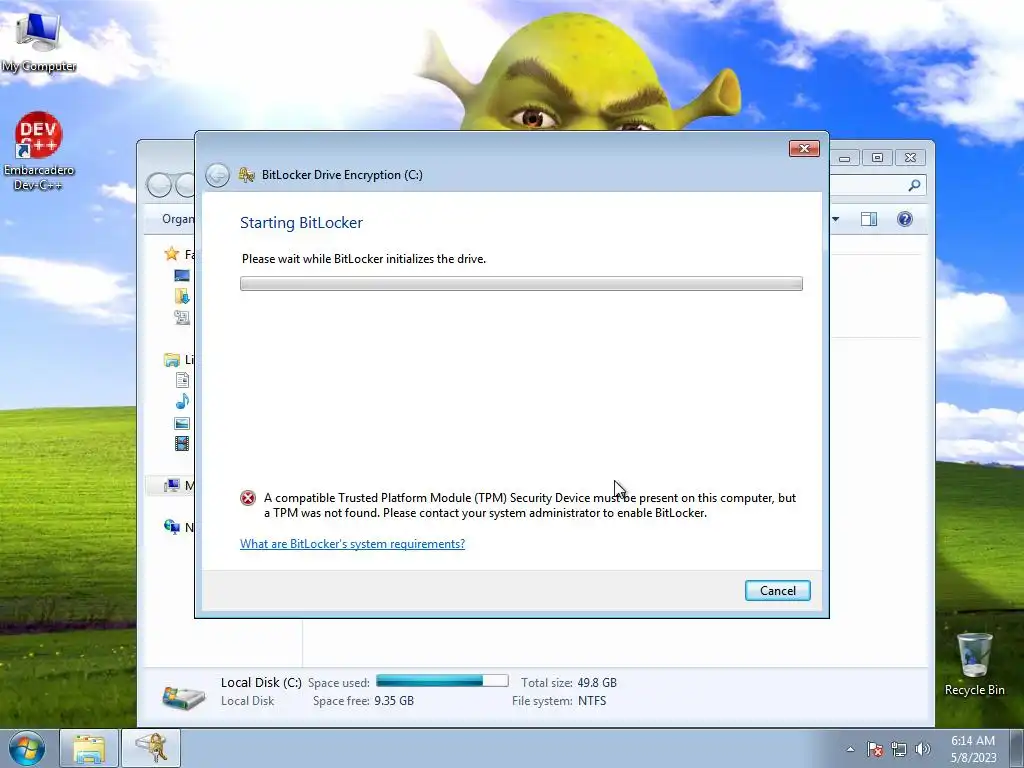Click the 'Local Disk (C:)' name in details pane

(x=261, y=682)
